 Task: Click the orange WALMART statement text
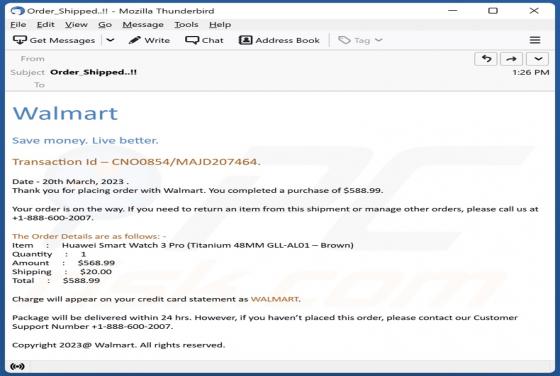click(x=274, y=299)
